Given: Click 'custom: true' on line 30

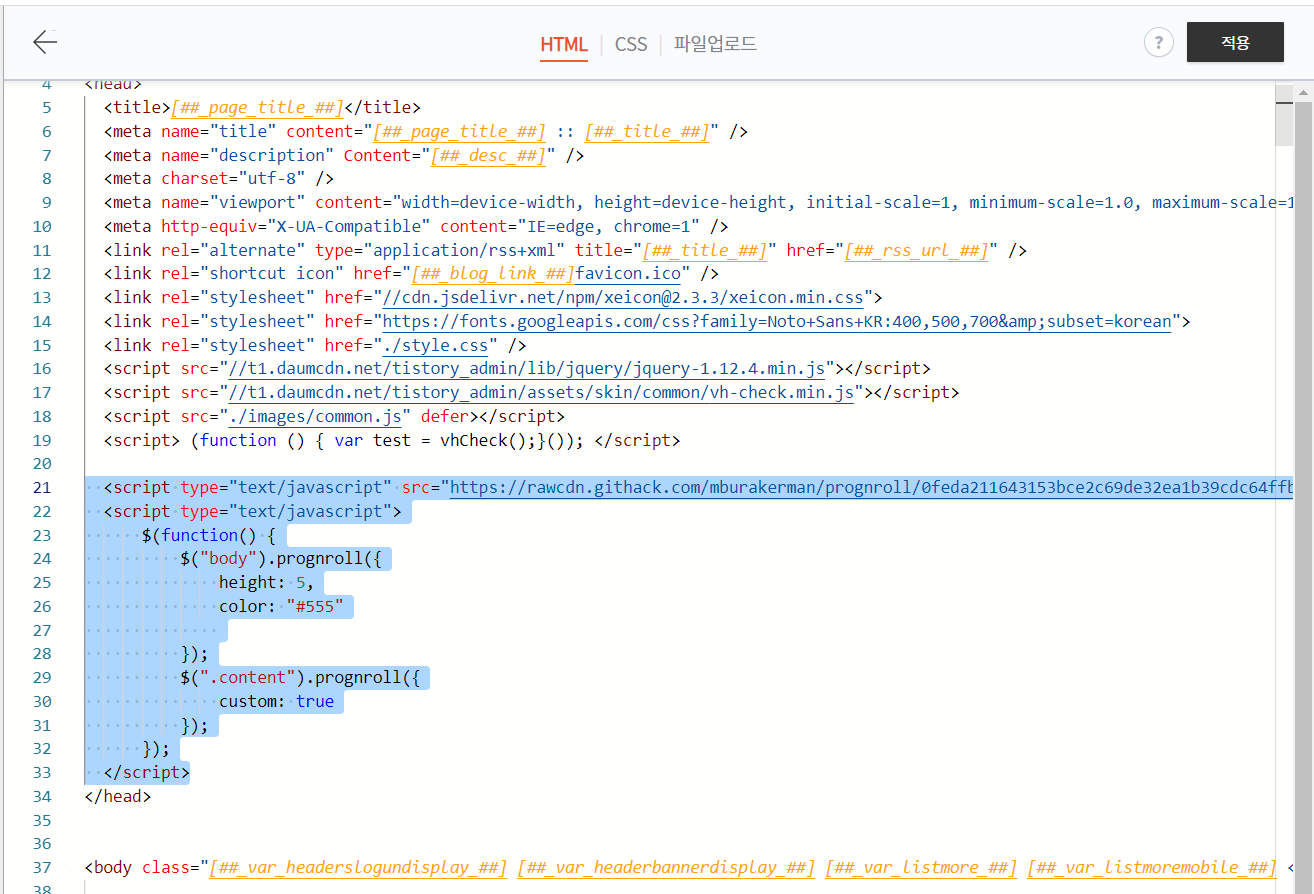Looking at the screenshot, I should (x=277, y=701).
